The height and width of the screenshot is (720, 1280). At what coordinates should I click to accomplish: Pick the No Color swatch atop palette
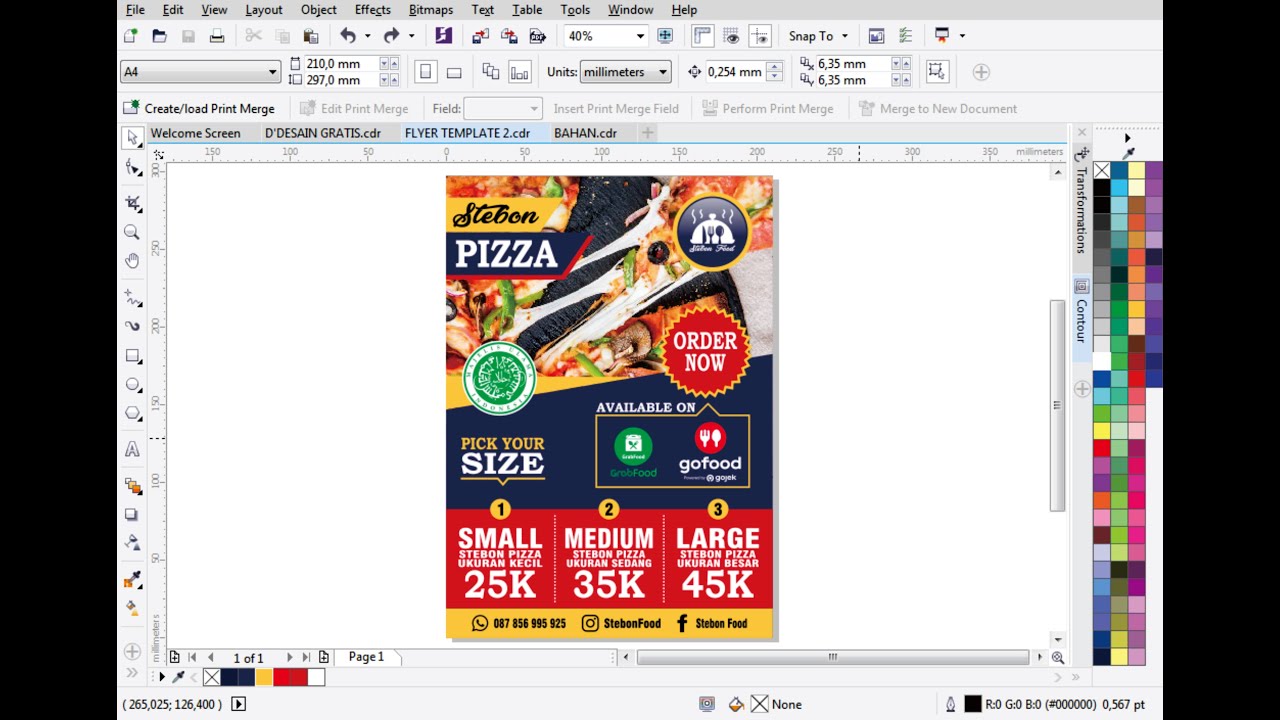point(1101,171)
